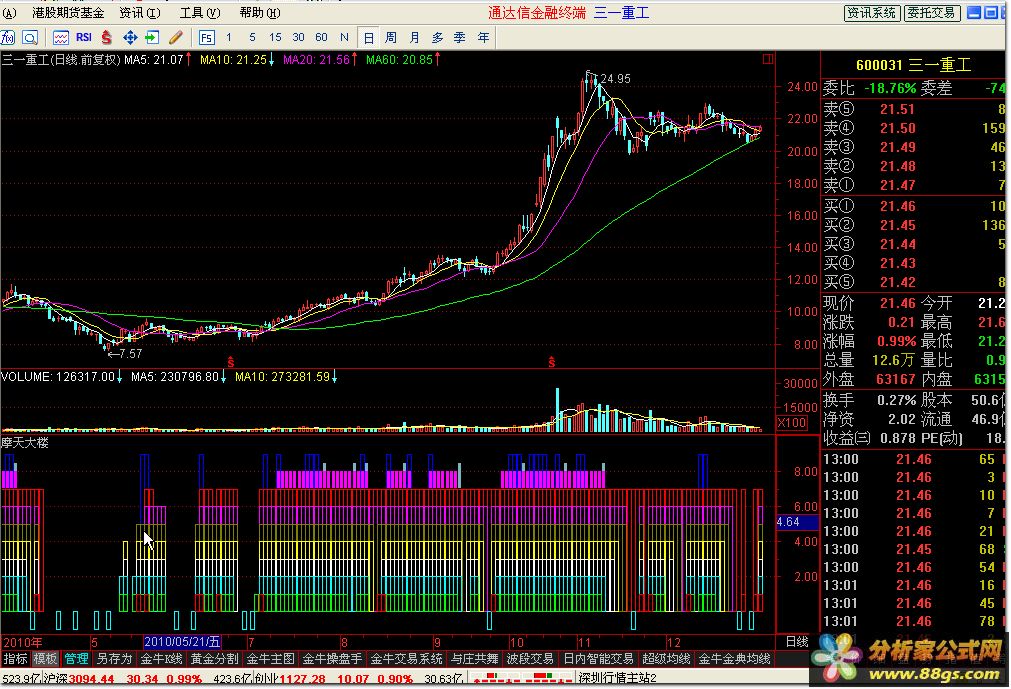
Task: Click the red S marker below the late-October candles
Action: 551,362
